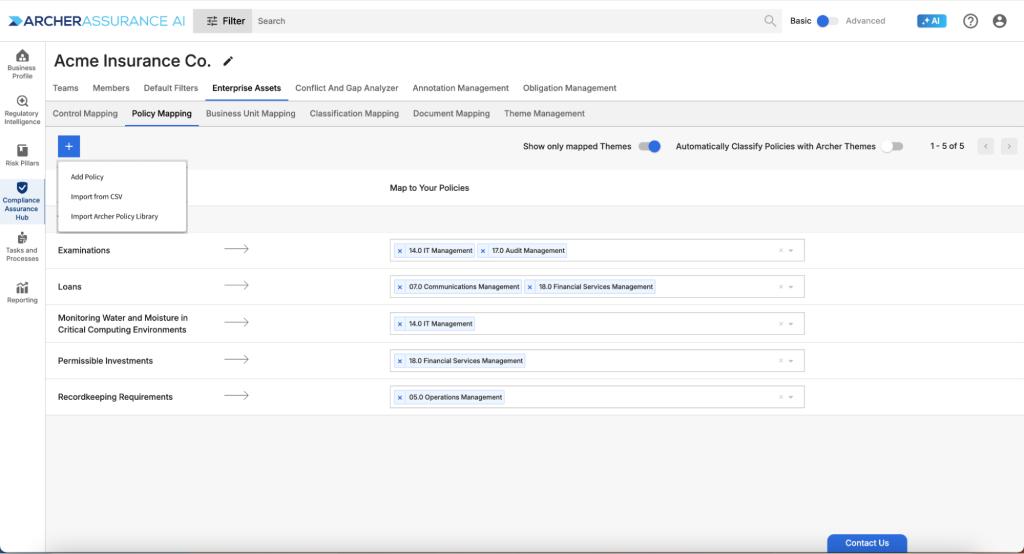Go to previous page of results
Viewport: 1024px width, 554px height.
pos(985,146)
